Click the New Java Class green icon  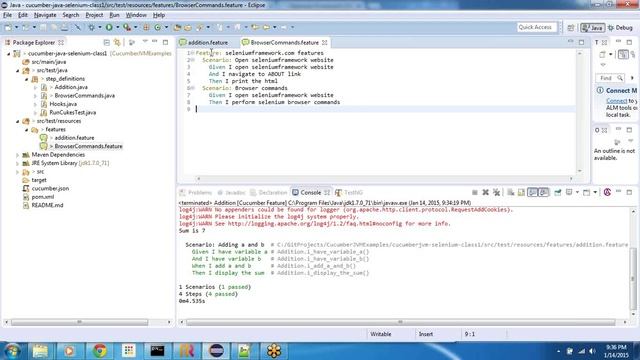click(158, 27)
